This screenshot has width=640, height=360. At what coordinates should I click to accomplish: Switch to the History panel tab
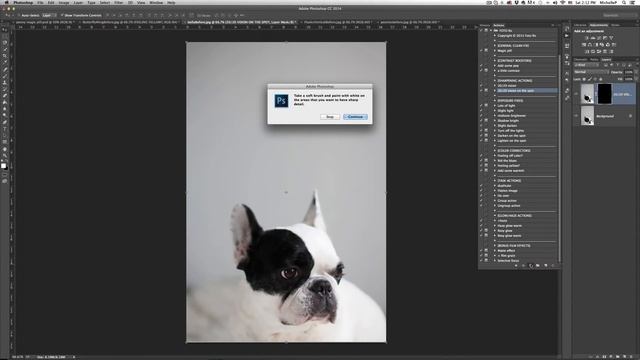tap(485, 25)
